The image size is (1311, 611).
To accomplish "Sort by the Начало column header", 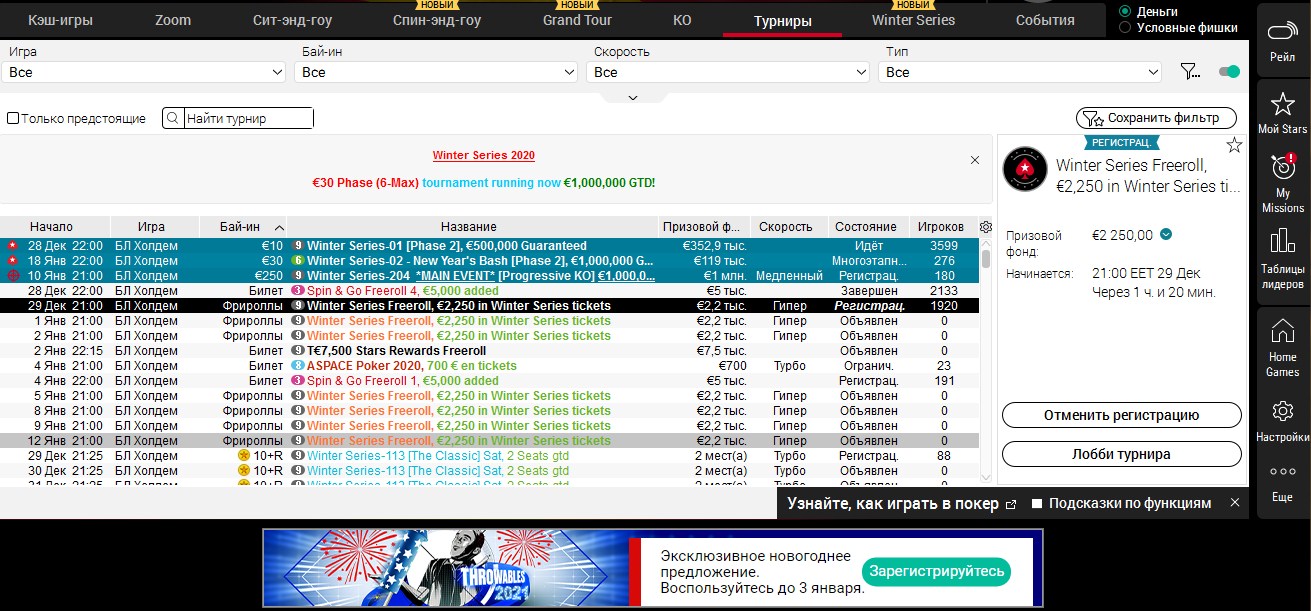I will [55, 227].
